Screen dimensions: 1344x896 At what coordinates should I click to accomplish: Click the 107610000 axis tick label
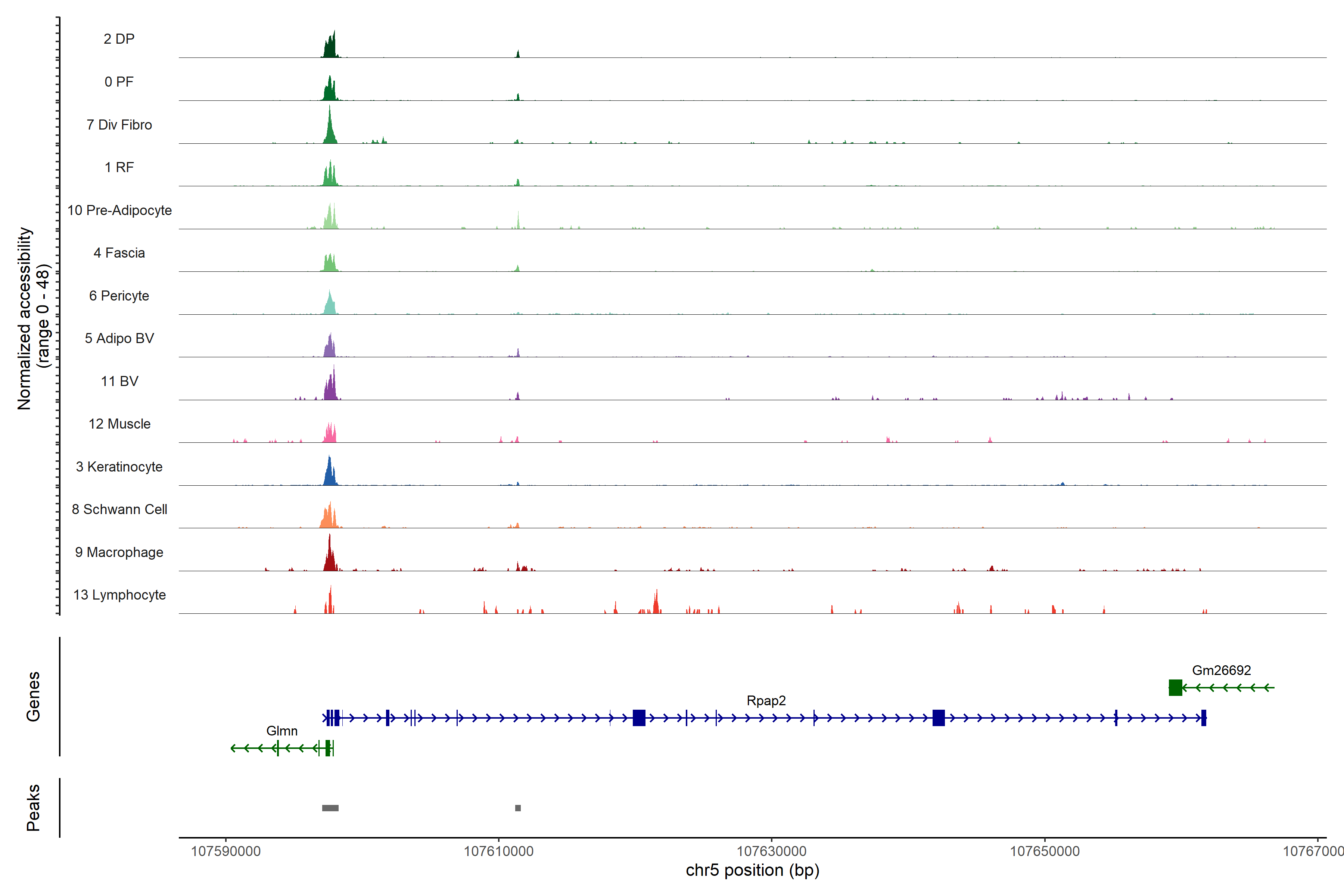pos(498,852)
